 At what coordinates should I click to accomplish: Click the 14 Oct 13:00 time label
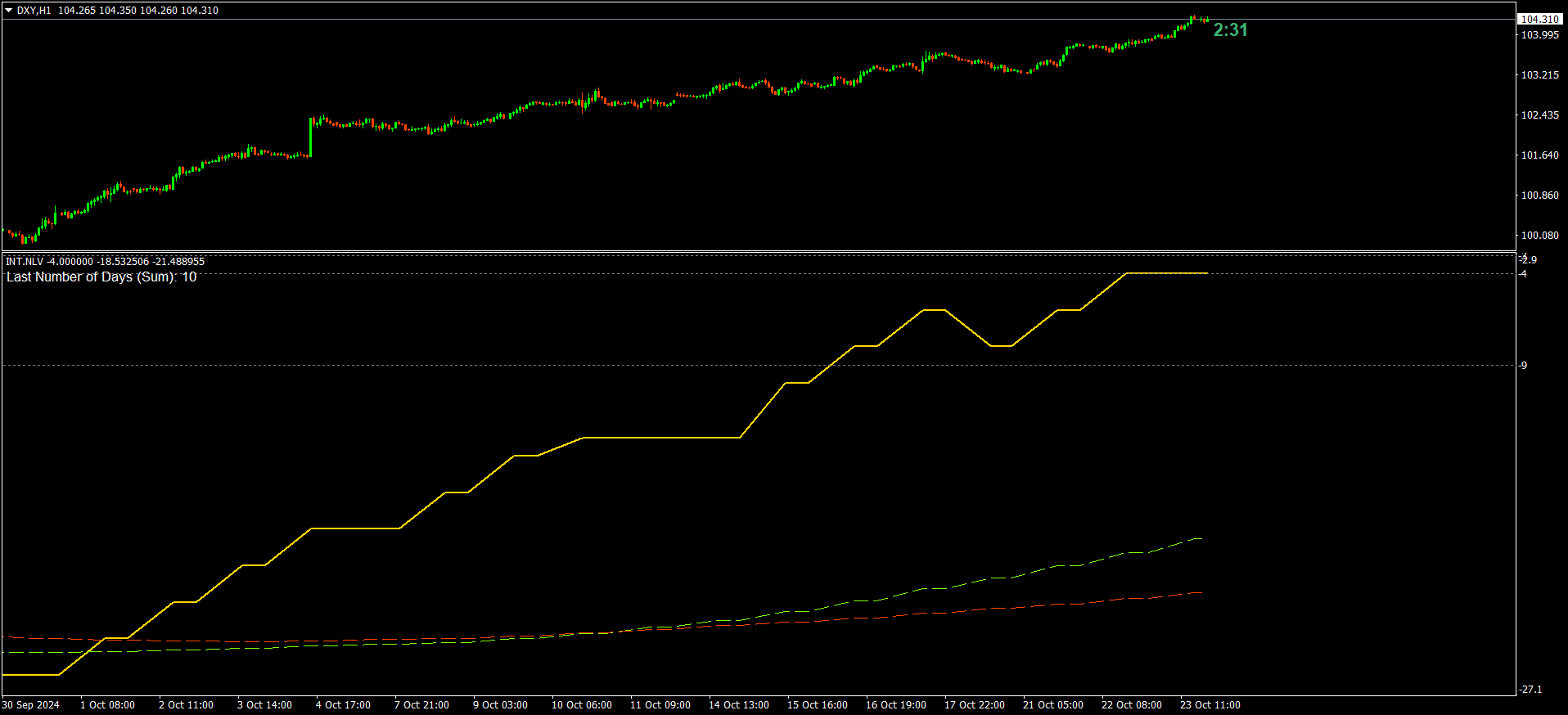(x=738, y=705)
